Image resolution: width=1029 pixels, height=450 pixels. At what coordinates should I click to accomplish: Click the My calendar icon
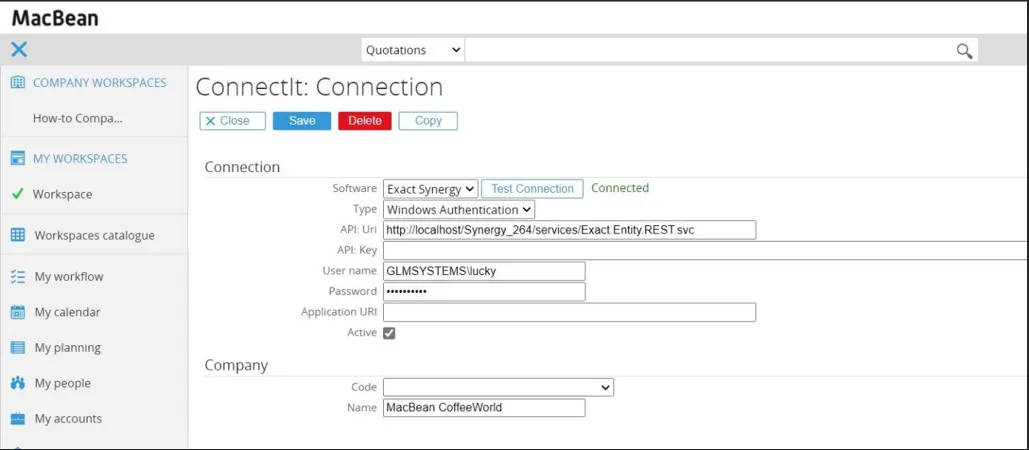coord(17,312)
